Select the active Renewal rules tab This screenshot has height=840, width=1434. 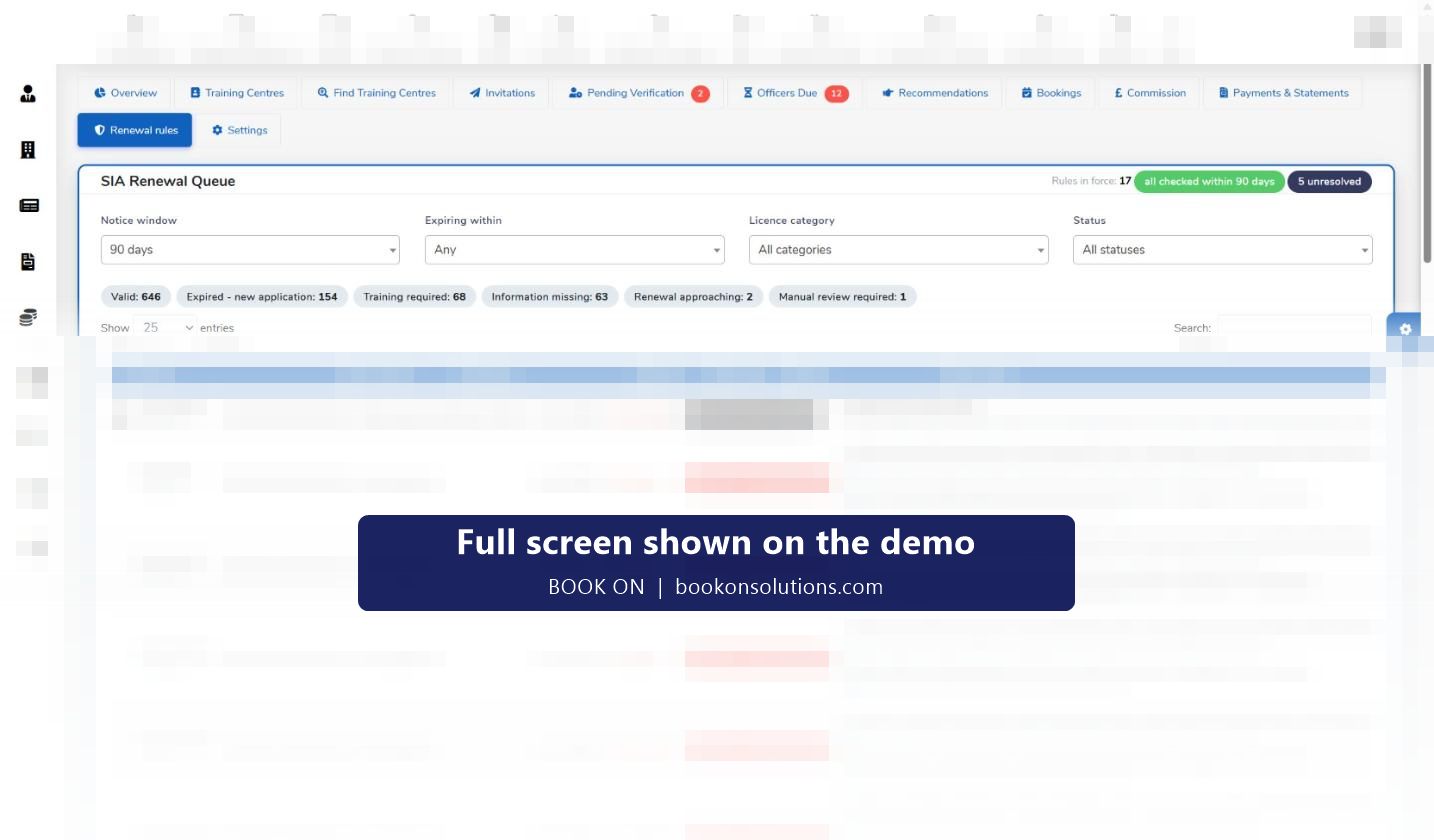coord(135,130)
